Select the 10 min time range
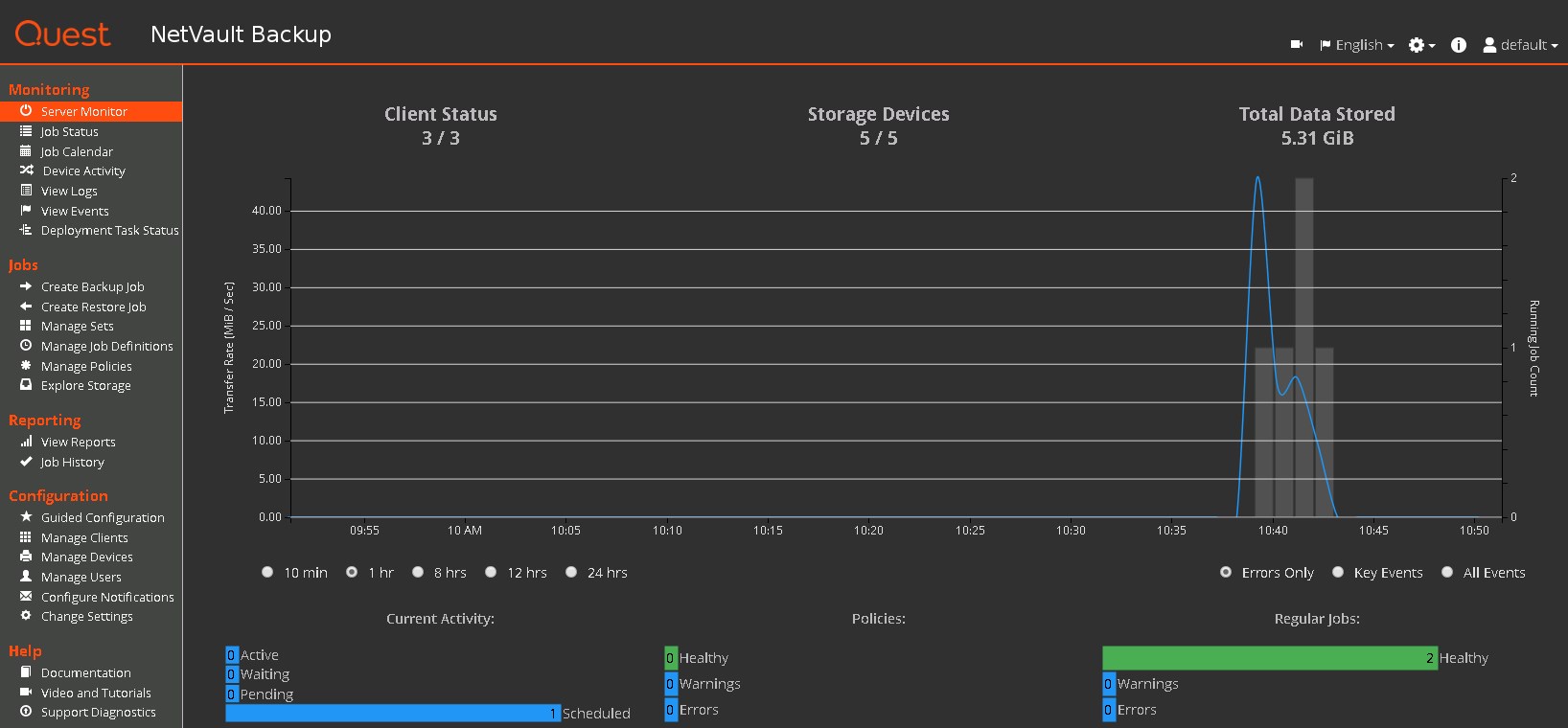Viewport: 1568px width, 728px height. (x=267, y=572)
